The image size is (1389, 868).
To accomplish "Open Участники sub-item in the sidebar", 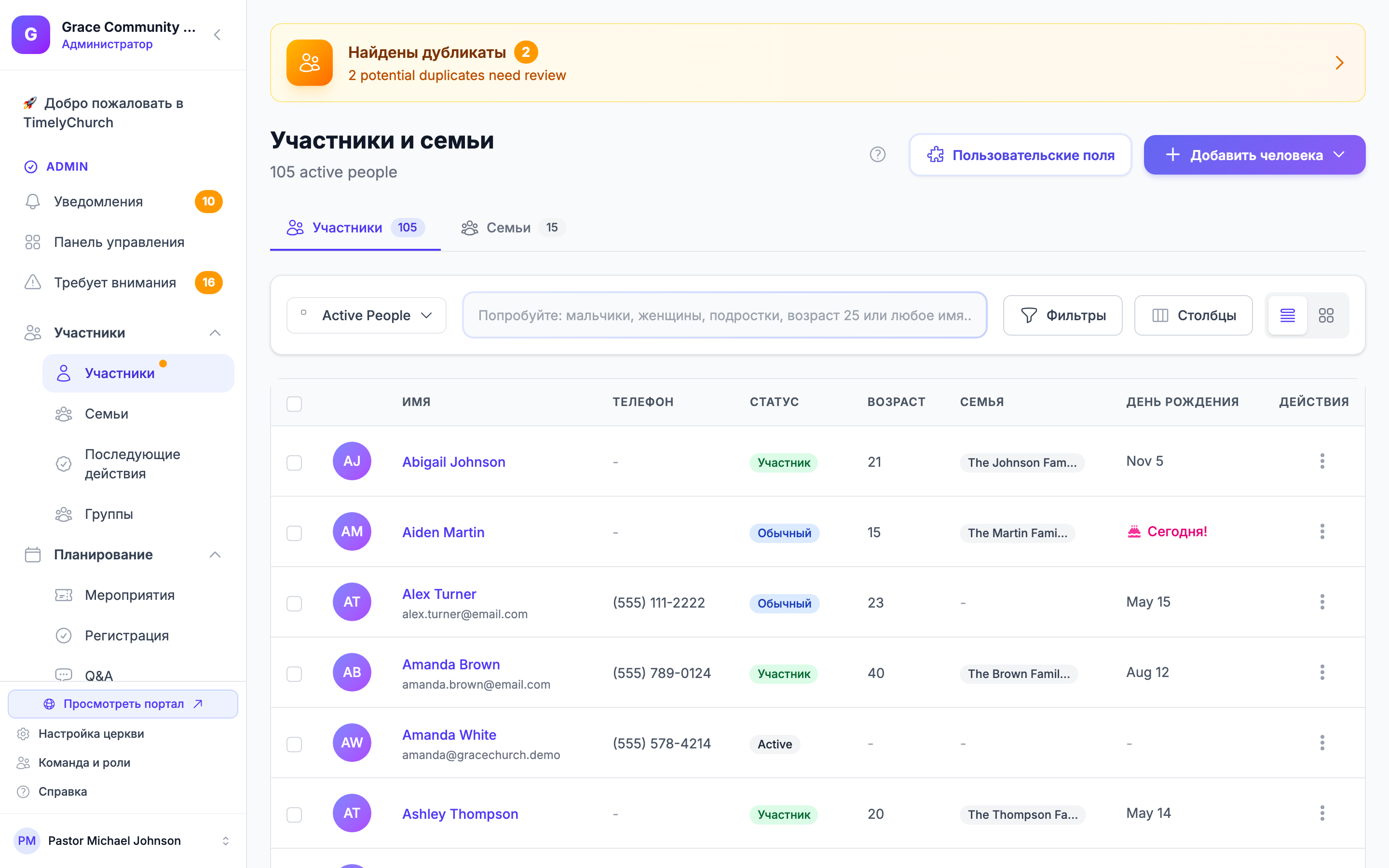I will point(138,373).
